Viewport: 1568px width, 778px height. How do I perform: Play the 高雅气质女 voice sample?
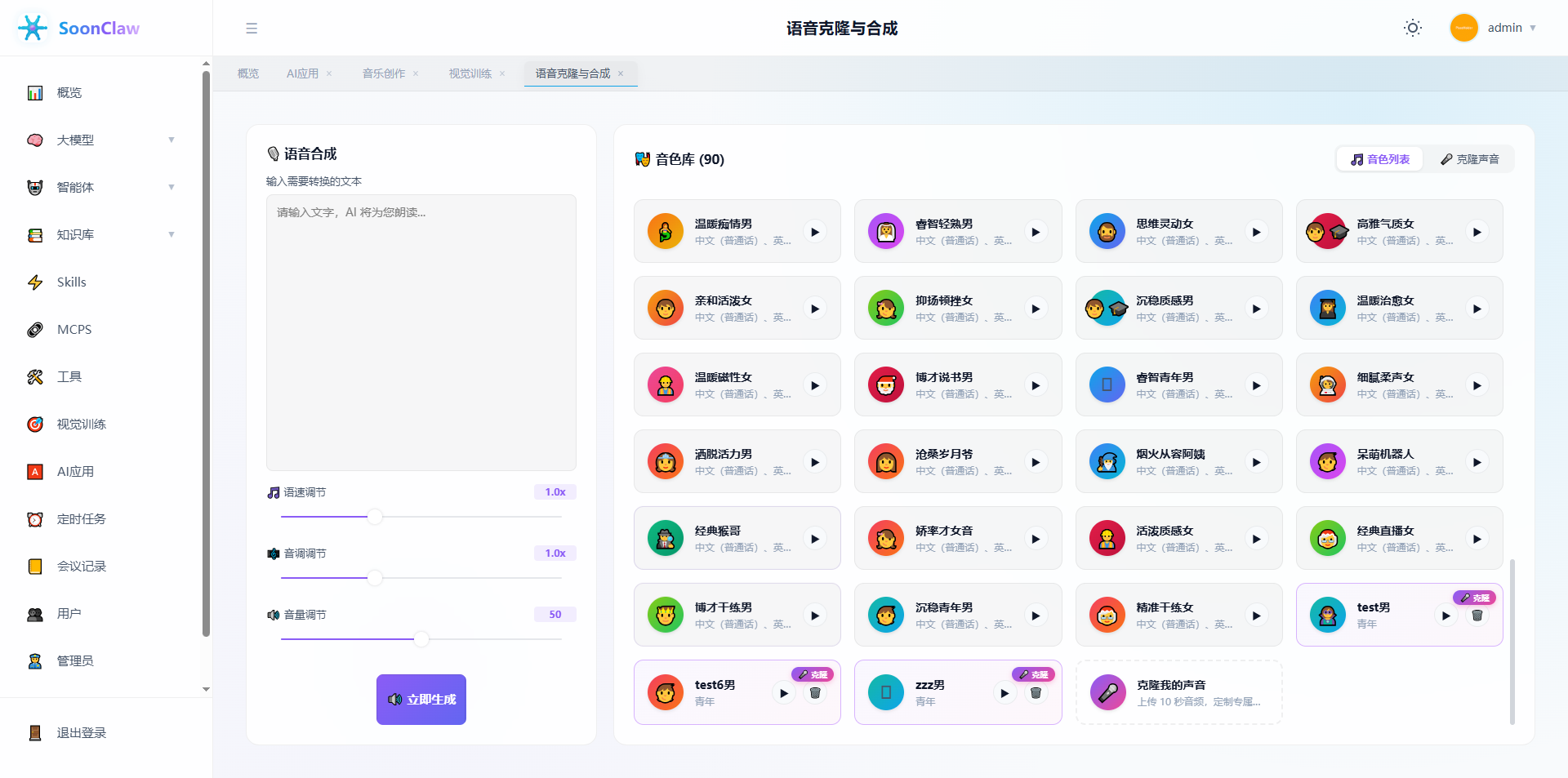pos(1477,232)
